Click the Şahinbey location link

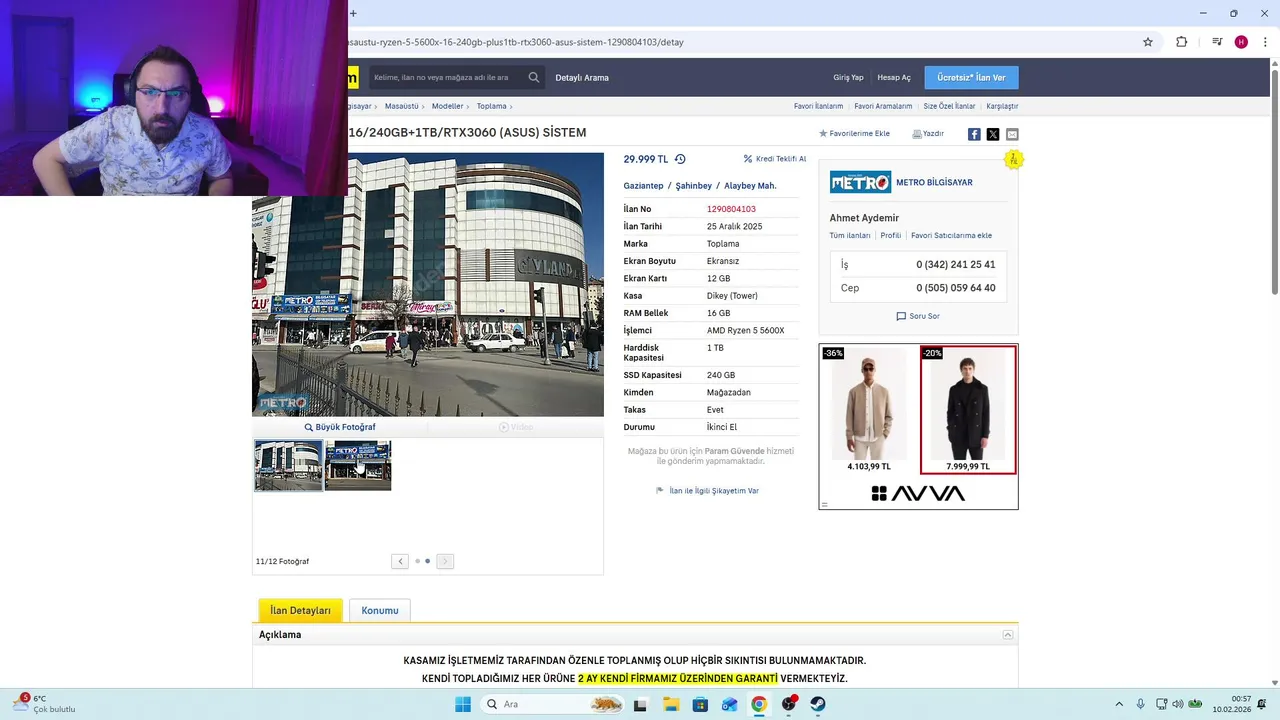coord(694,186)
